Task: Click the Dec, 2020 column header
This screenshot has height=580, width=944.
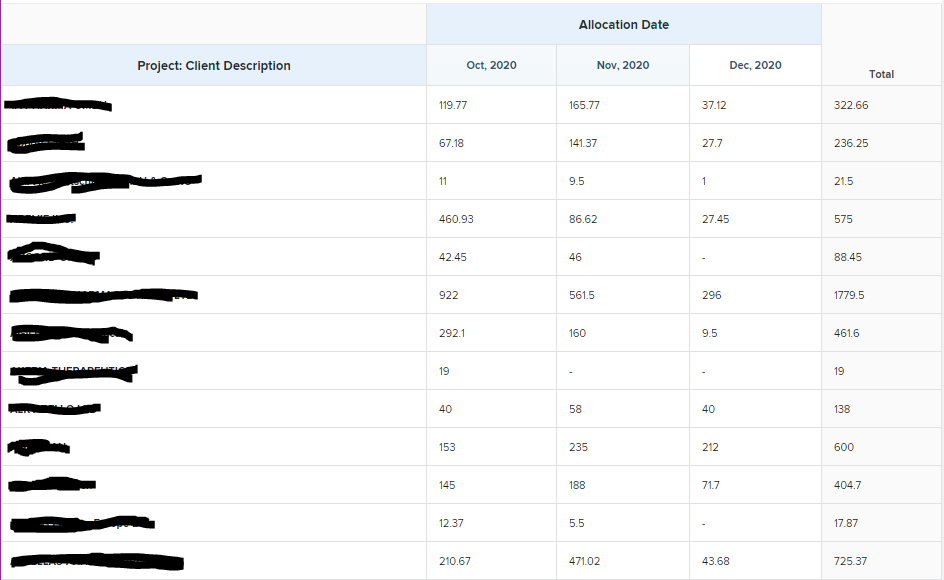Action: 755,66
